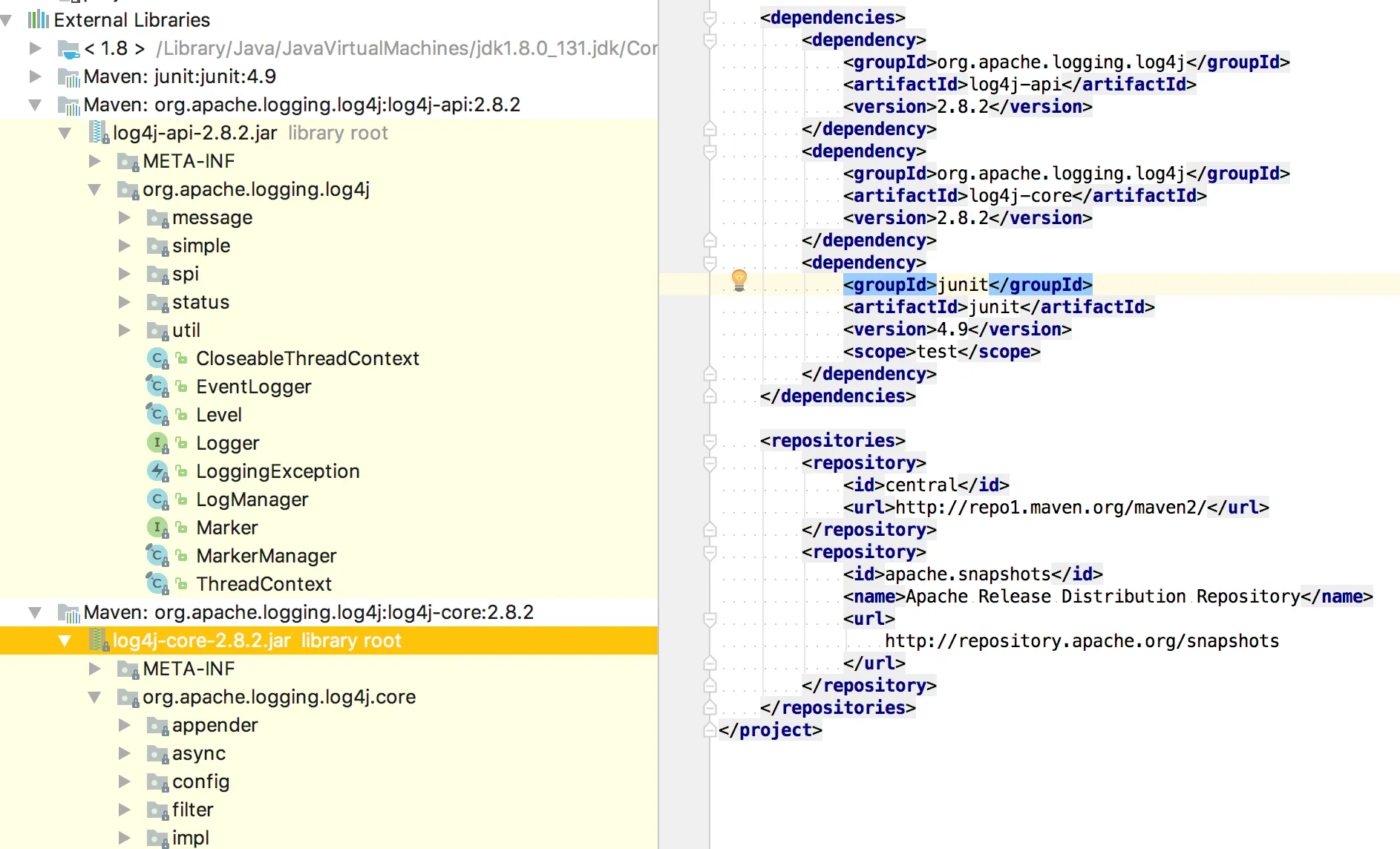Click the version 4.9 line

[x=957, y=330]
